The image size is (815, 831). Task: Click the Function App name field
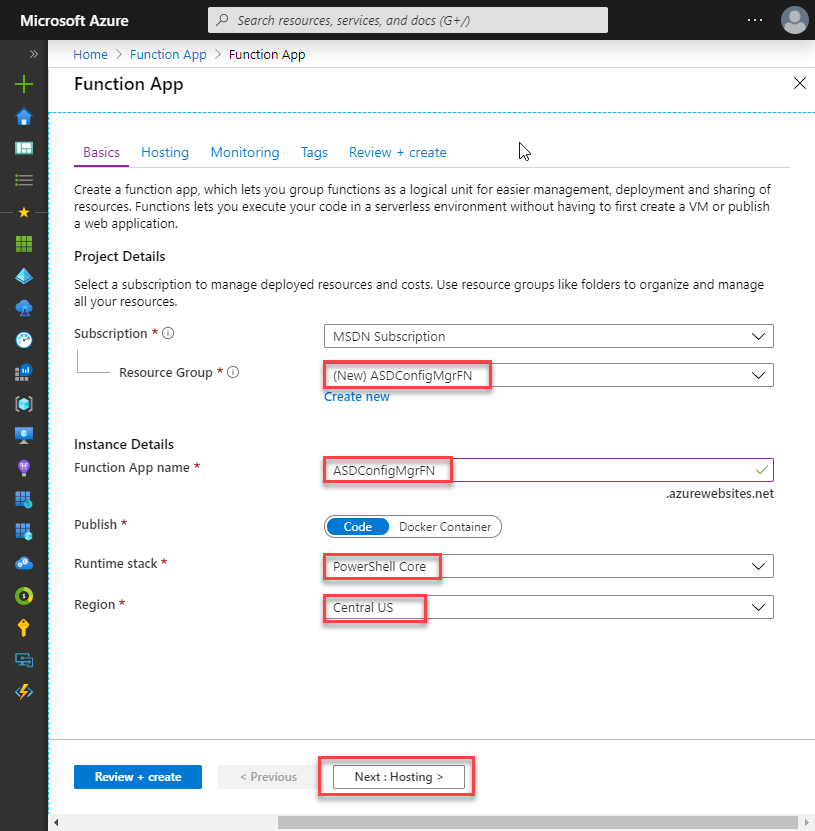548,470
